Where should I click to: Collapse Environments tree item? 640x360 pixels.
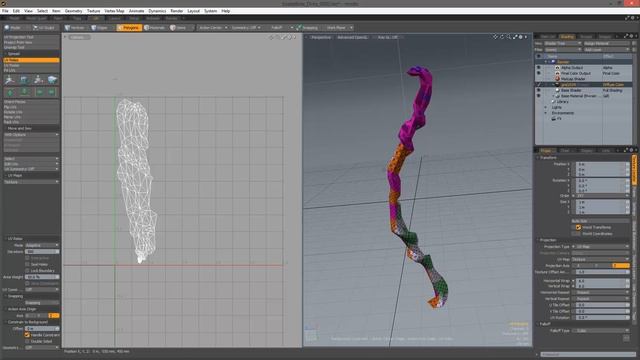546,113
